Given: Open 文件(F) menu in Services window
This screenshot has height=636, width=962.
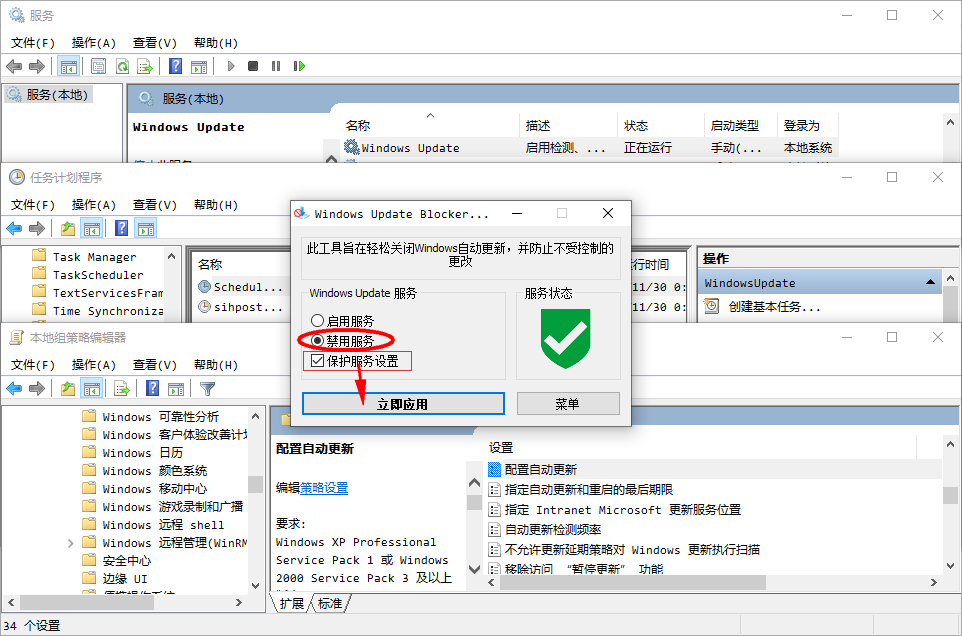Looking at the screenshot, I should (33, 43).
